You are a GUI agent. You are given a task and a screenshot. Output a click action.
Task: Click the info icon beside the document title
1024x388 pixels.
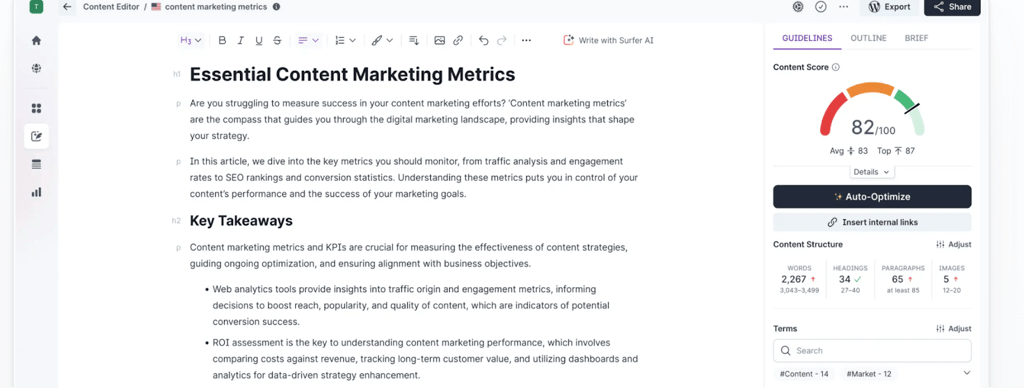(x=276, y=7)
